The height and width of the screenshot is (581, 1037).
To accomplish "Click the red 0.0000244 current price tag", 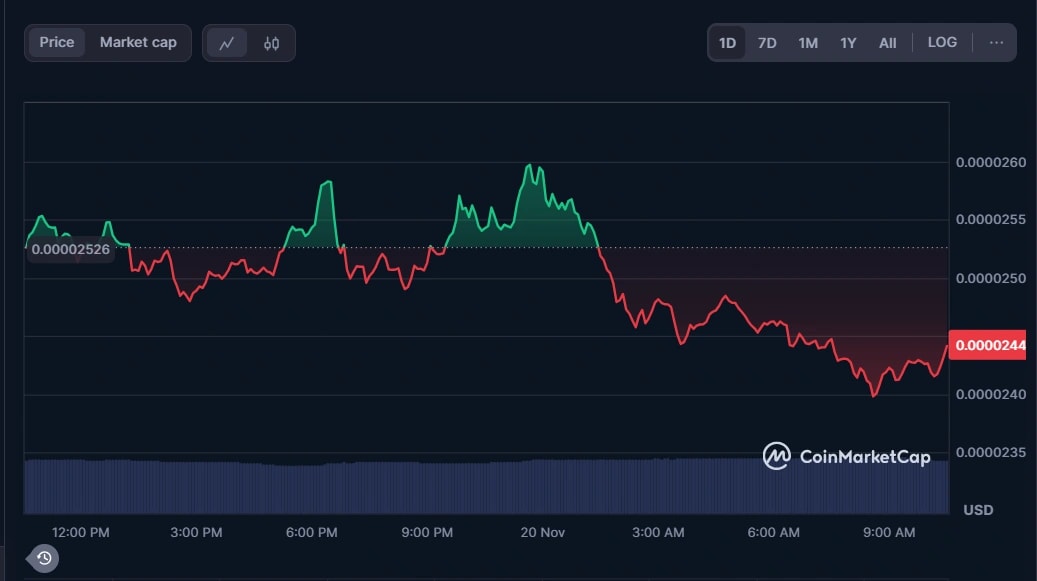I will pyautogui.click(x=990, y=346).
